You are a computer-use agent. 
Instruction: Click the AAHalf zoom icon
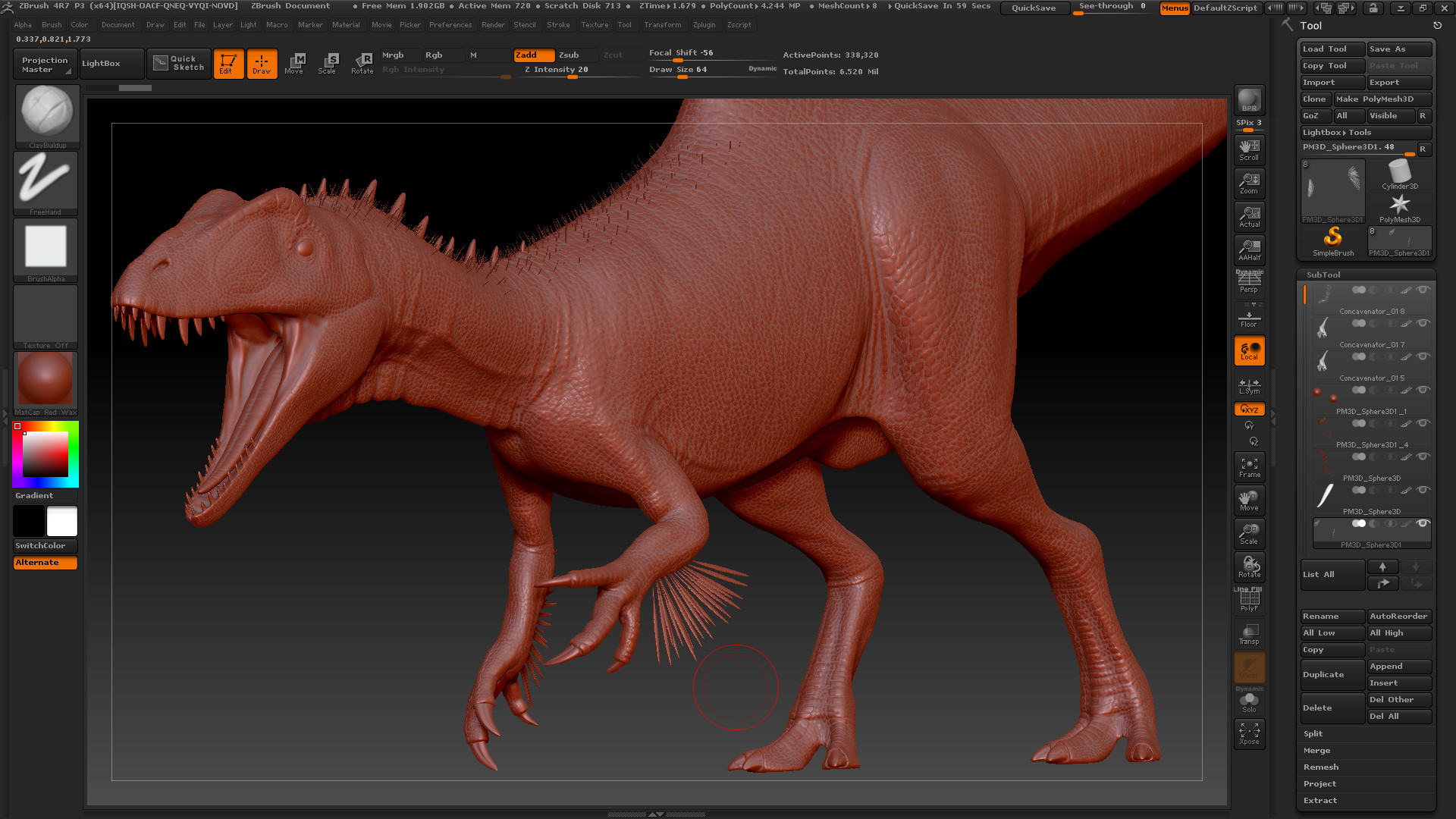tap(1249, 249)
